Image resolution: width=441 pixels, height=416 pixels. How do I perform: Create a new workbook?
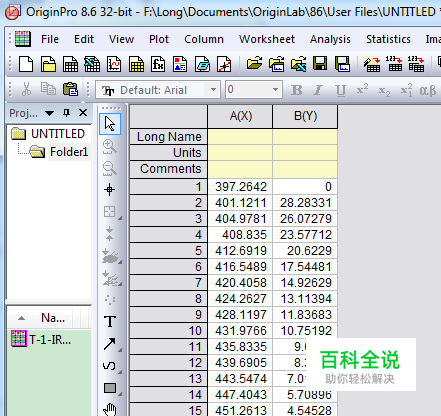[x=70, y=64]
